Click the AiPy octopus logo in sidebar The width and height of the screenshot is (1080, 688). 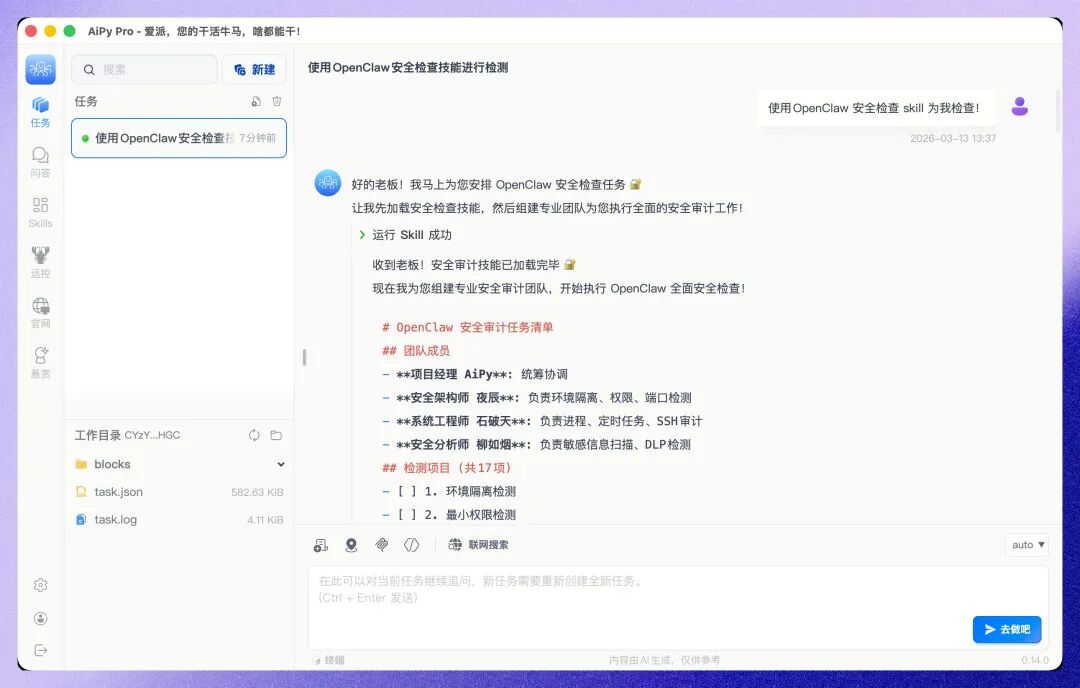tap(41, 69)
